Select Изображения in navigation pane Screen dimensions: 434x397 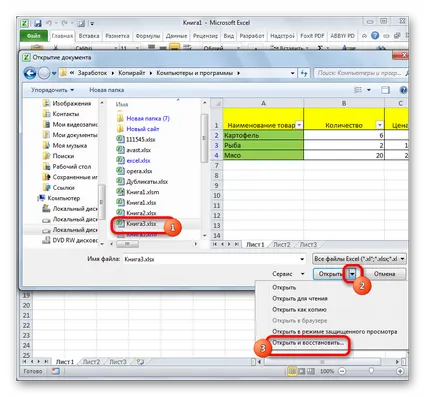pyautogui.click(x=67, y=103)
